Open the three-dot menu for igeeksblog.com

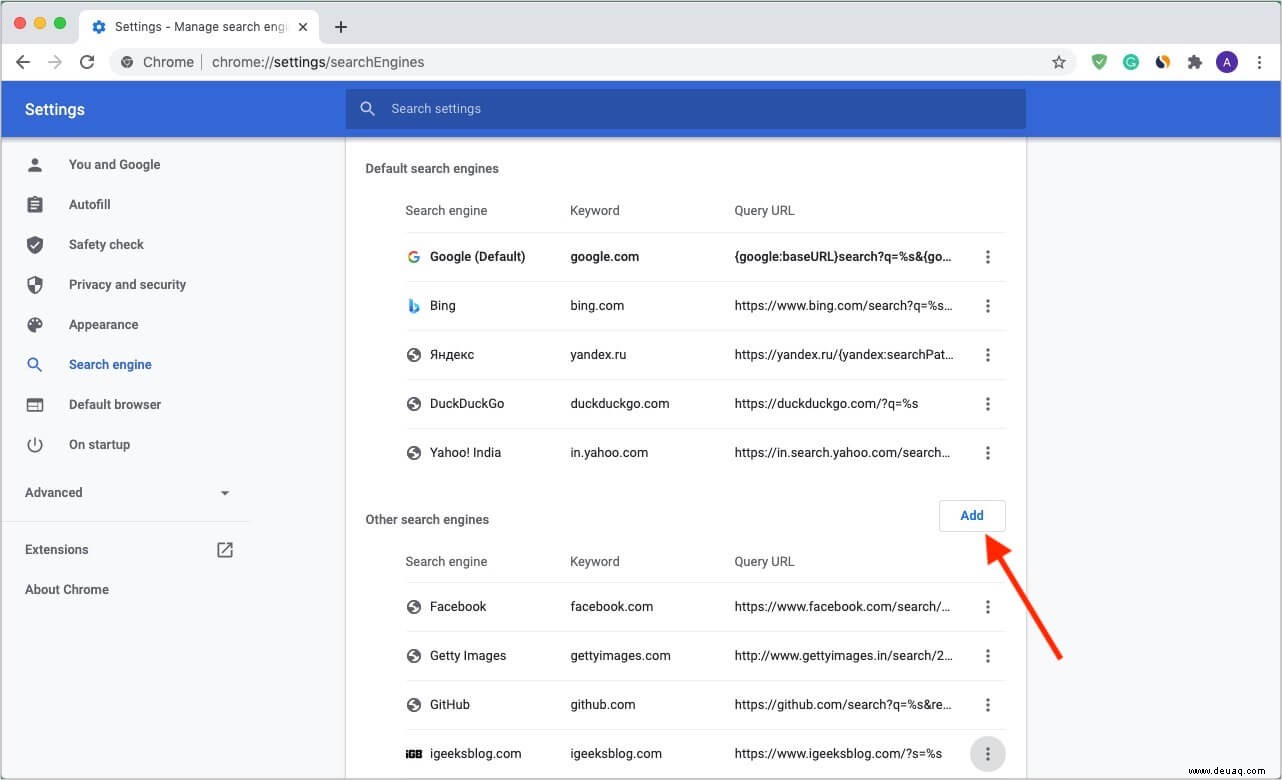(988, 754)
